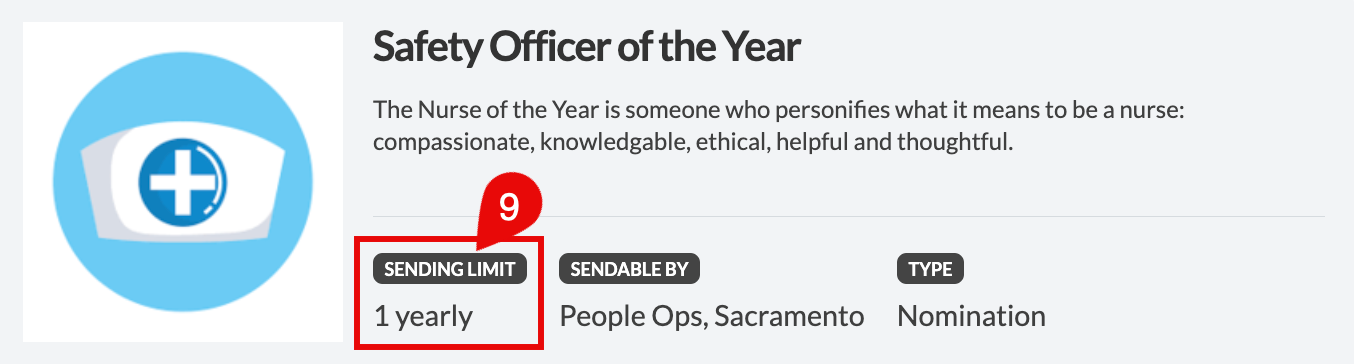
Task: Click the SENDING LIMIT label tag
Action: coord(450,269)
